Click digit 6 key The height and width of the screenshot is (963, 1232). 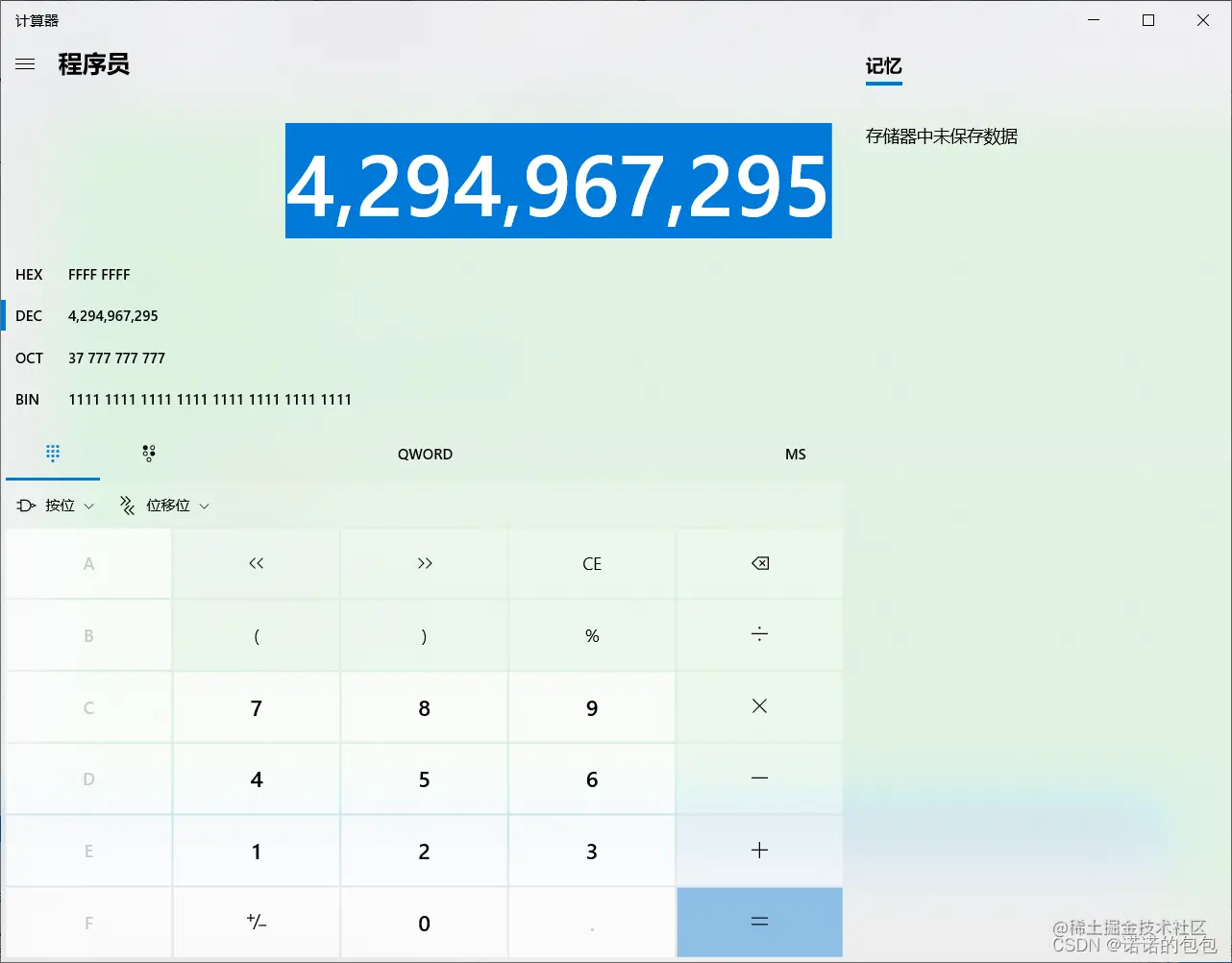pyautogui.click(x=592, y=778)
